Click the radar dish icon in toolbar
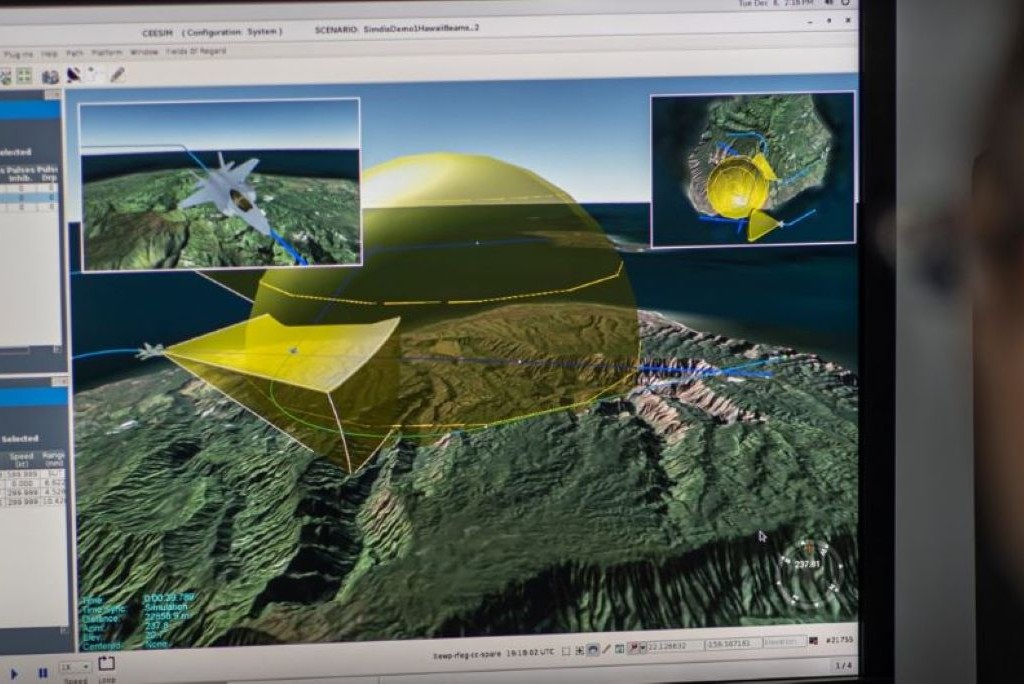The image size is (1024, 684). pos(73,75)
